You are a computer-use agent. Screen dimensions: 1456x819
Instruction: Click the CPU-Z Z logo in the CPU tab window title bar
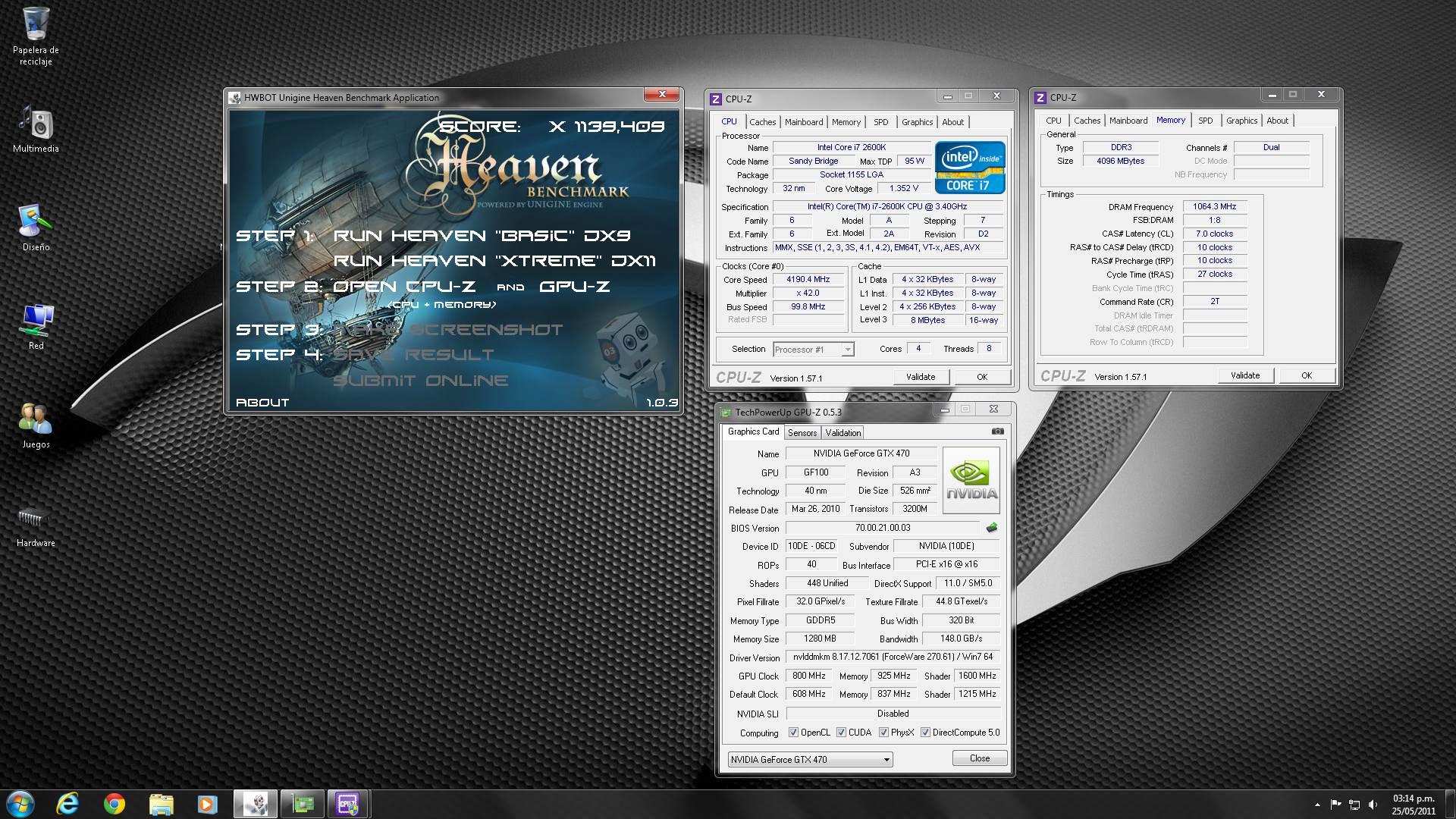715,99
